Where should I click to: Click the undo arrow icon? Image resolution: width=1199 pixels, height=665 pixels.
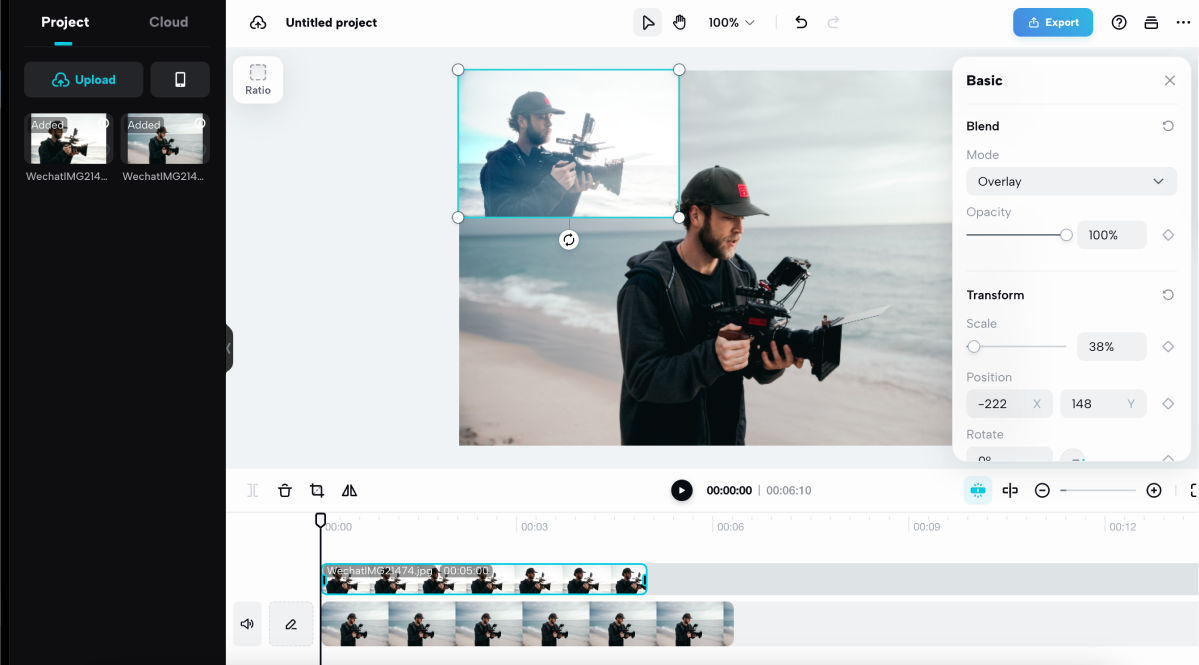[x=801, y=22]
